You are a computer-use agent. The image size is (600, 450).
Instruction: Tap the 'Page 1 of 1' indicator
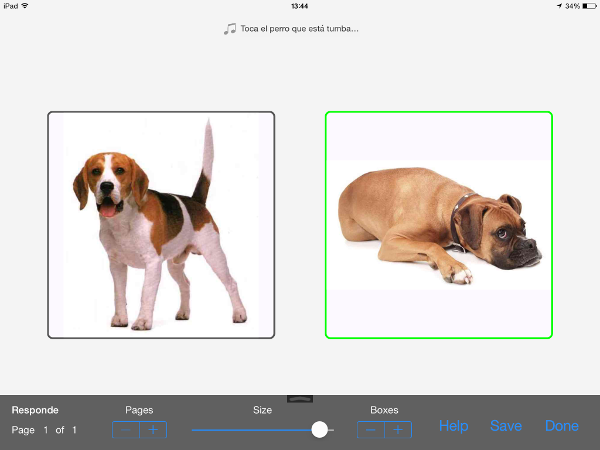click(44, 430)
